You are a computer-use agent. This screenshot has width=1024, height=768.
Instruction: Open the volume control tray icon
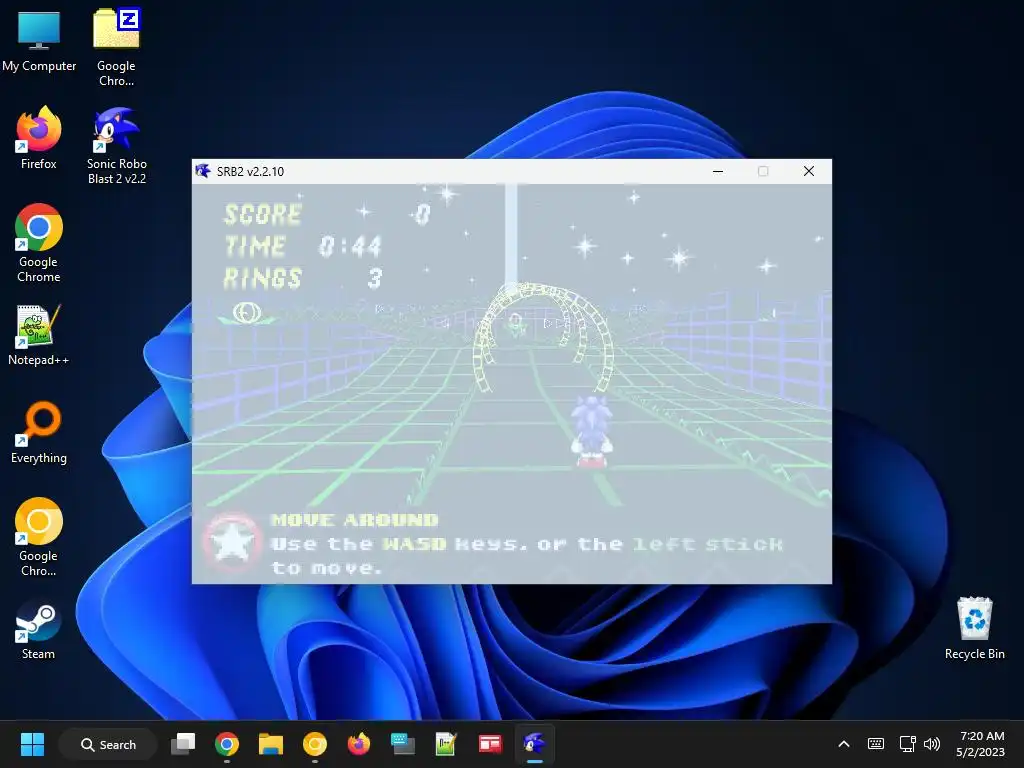pos(932,744)
